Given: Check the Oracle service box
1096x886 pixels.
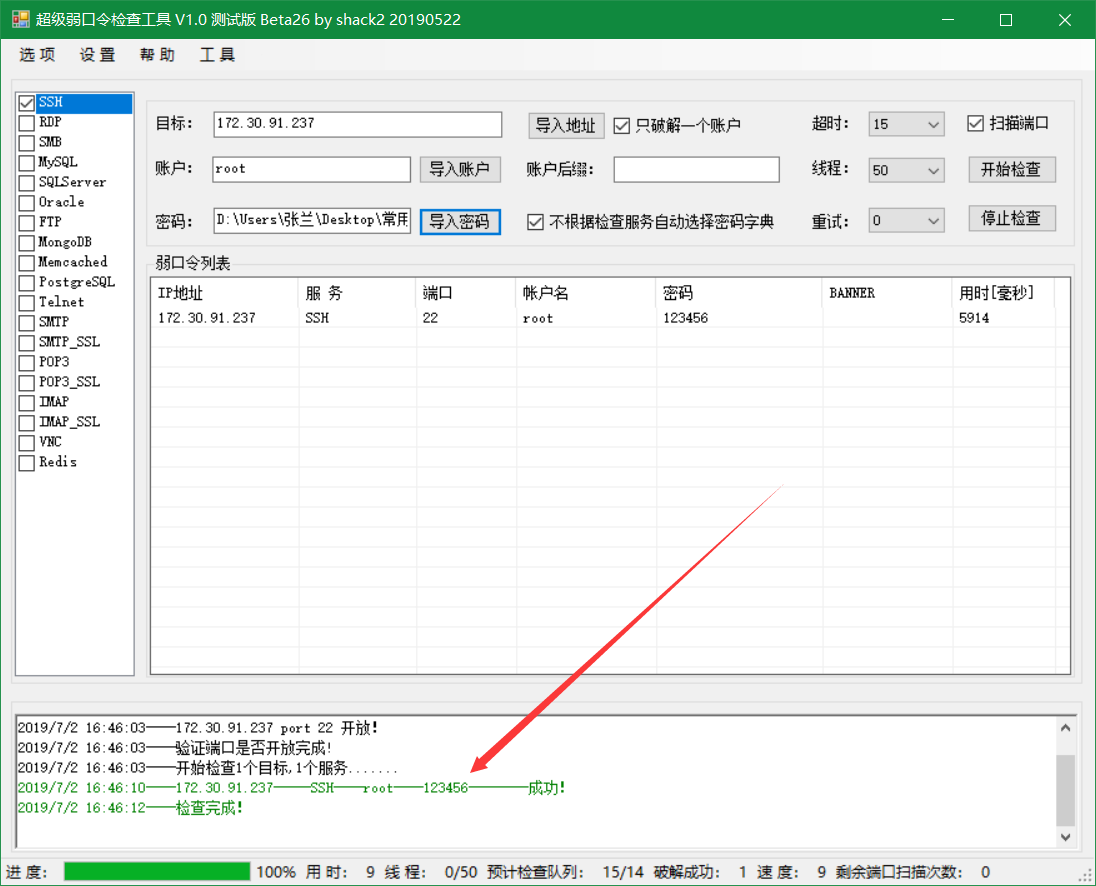Looking at the screenshot, I should [x=27, y=203].
